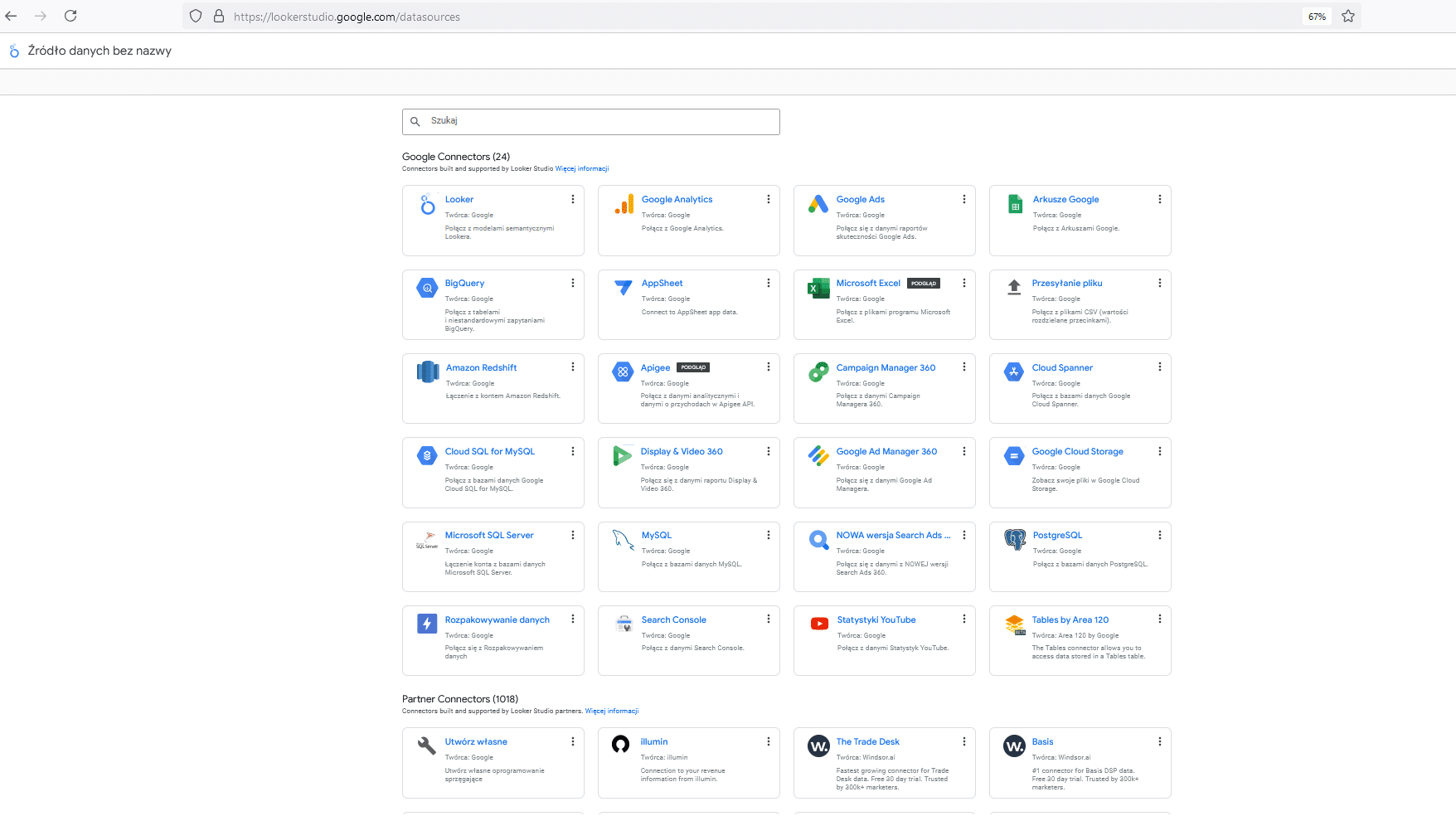
Task: Click the Rozpakowywanie danych lightning icon
Action: [427, 624]
